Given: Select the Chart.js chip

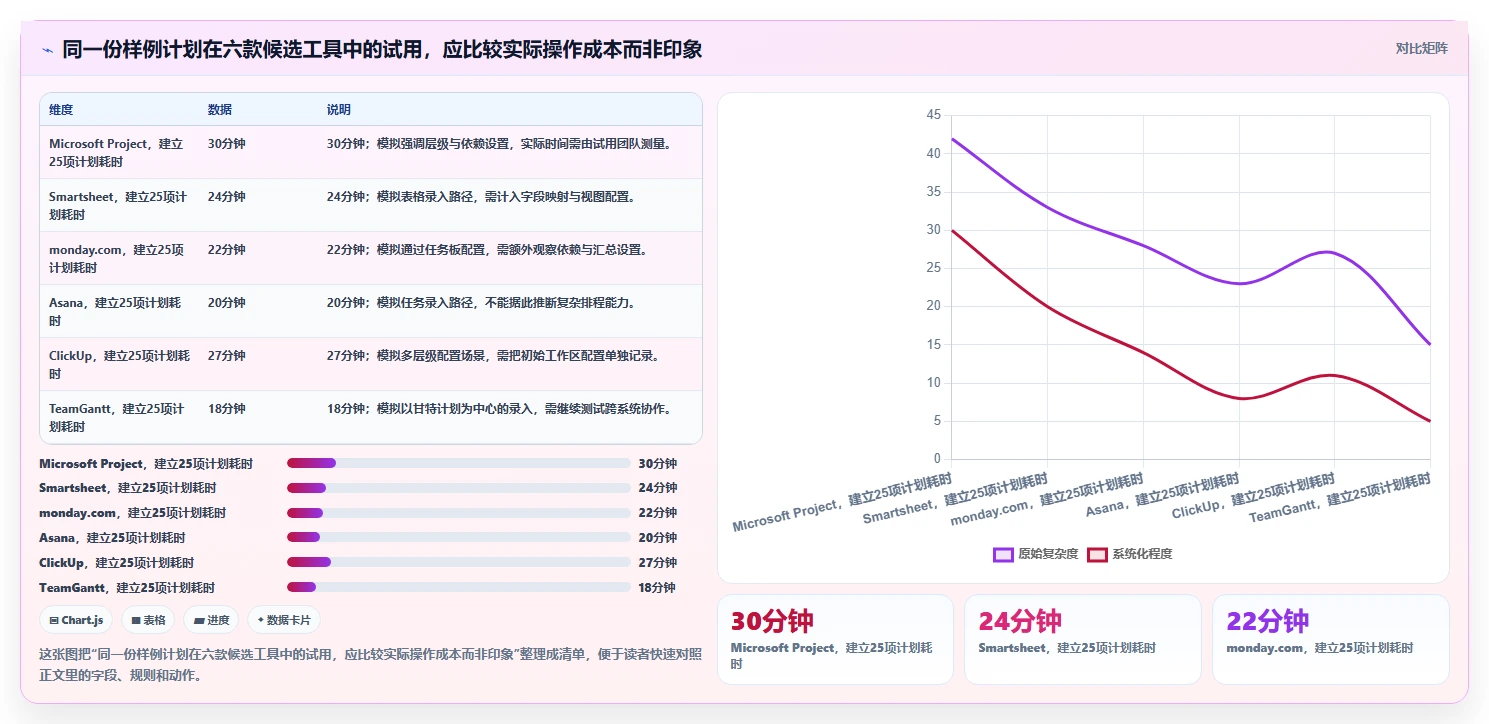Looking at the screenshot, I should click(x=76, y=620).
